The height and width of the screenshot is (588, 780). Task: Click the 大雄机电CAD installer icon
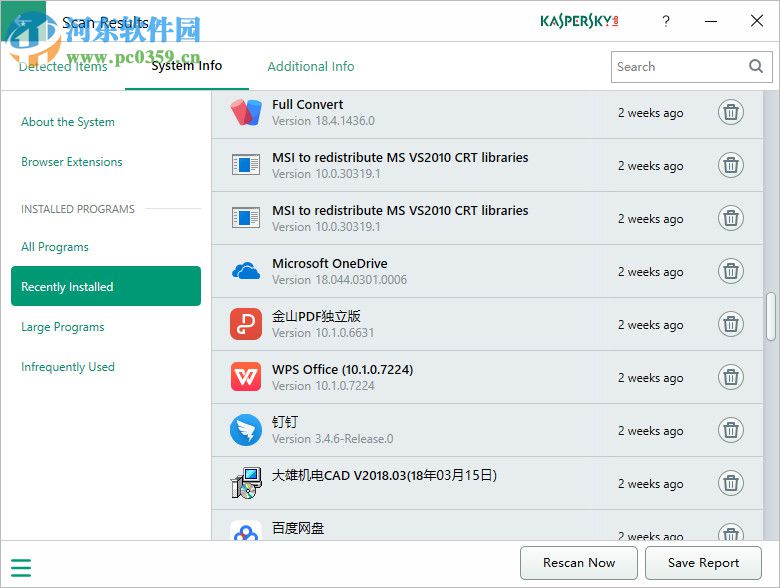[x=246, y=483]
